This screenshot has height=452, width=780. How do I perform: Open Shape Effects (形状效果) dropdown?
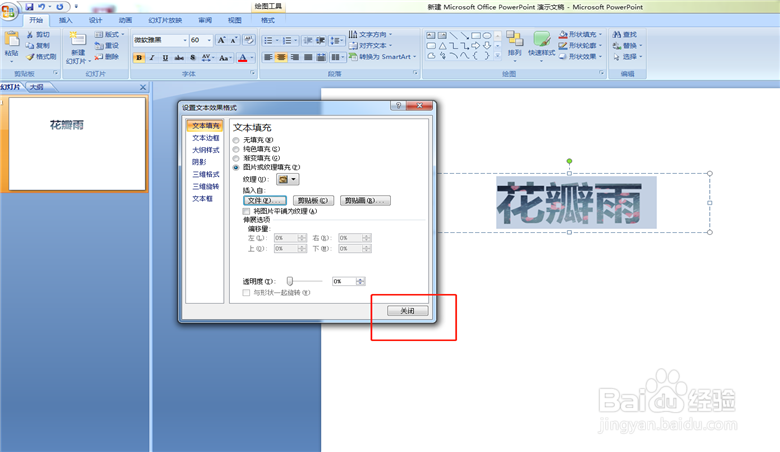(580, 57)
